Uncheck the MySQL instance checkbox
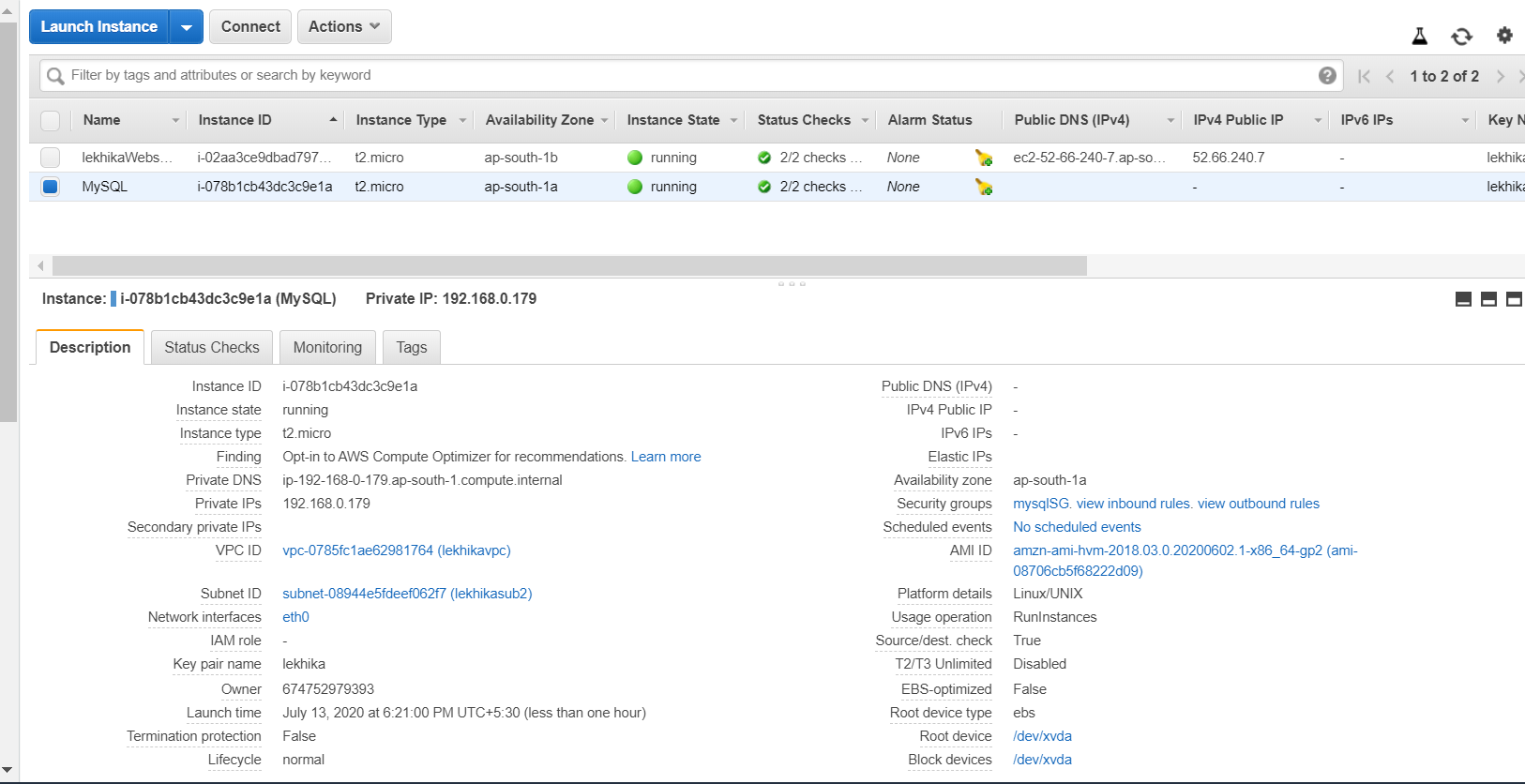This screenshot has width=1525, height=784. (51, 187)
